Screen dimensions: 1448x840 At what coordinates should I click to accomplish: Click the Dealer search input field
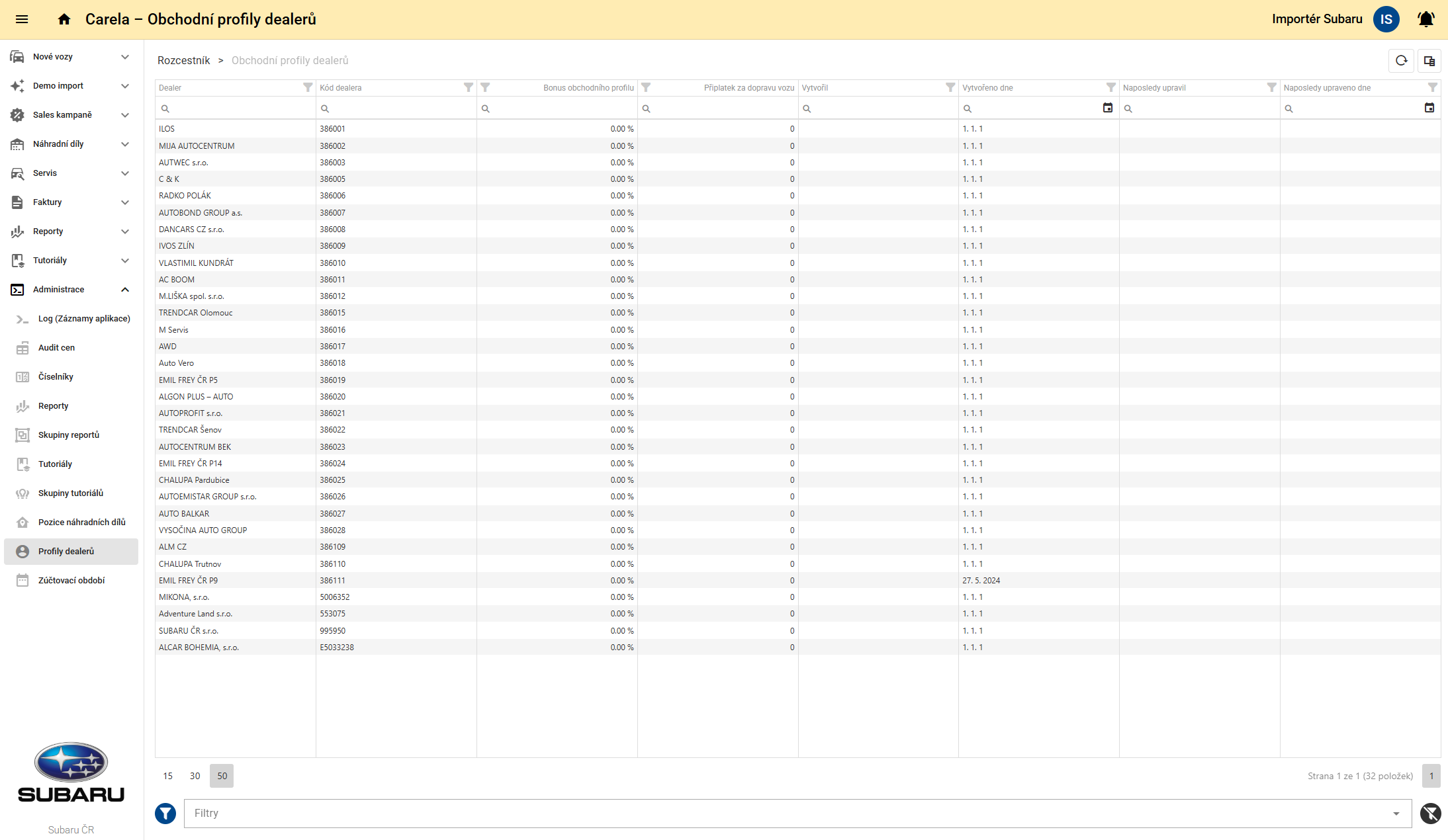(236, 108)
